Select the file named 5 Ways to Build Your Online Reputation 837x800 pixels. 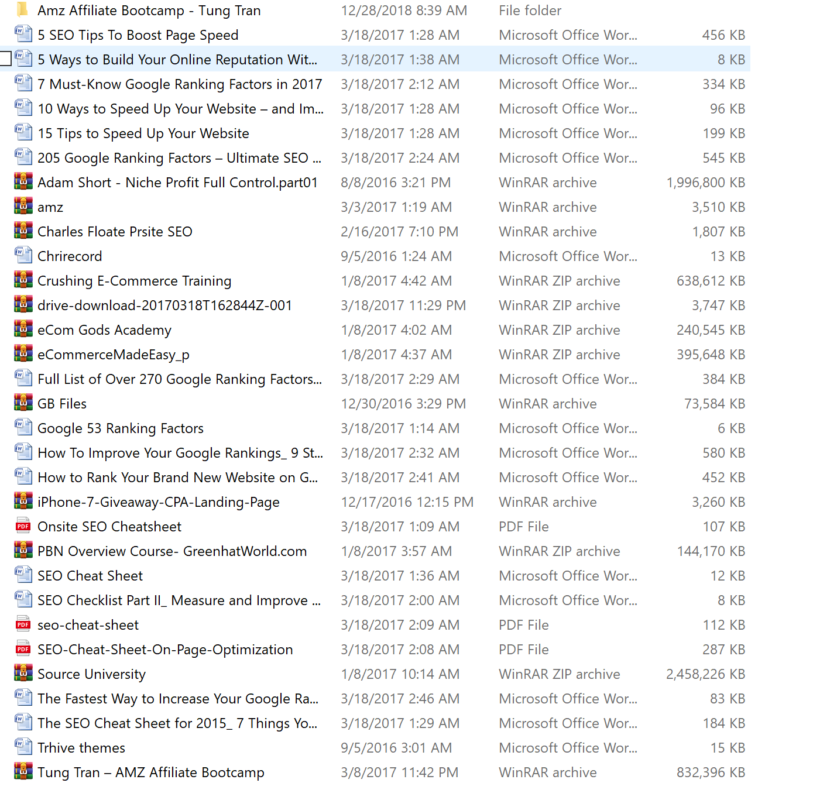177,59
